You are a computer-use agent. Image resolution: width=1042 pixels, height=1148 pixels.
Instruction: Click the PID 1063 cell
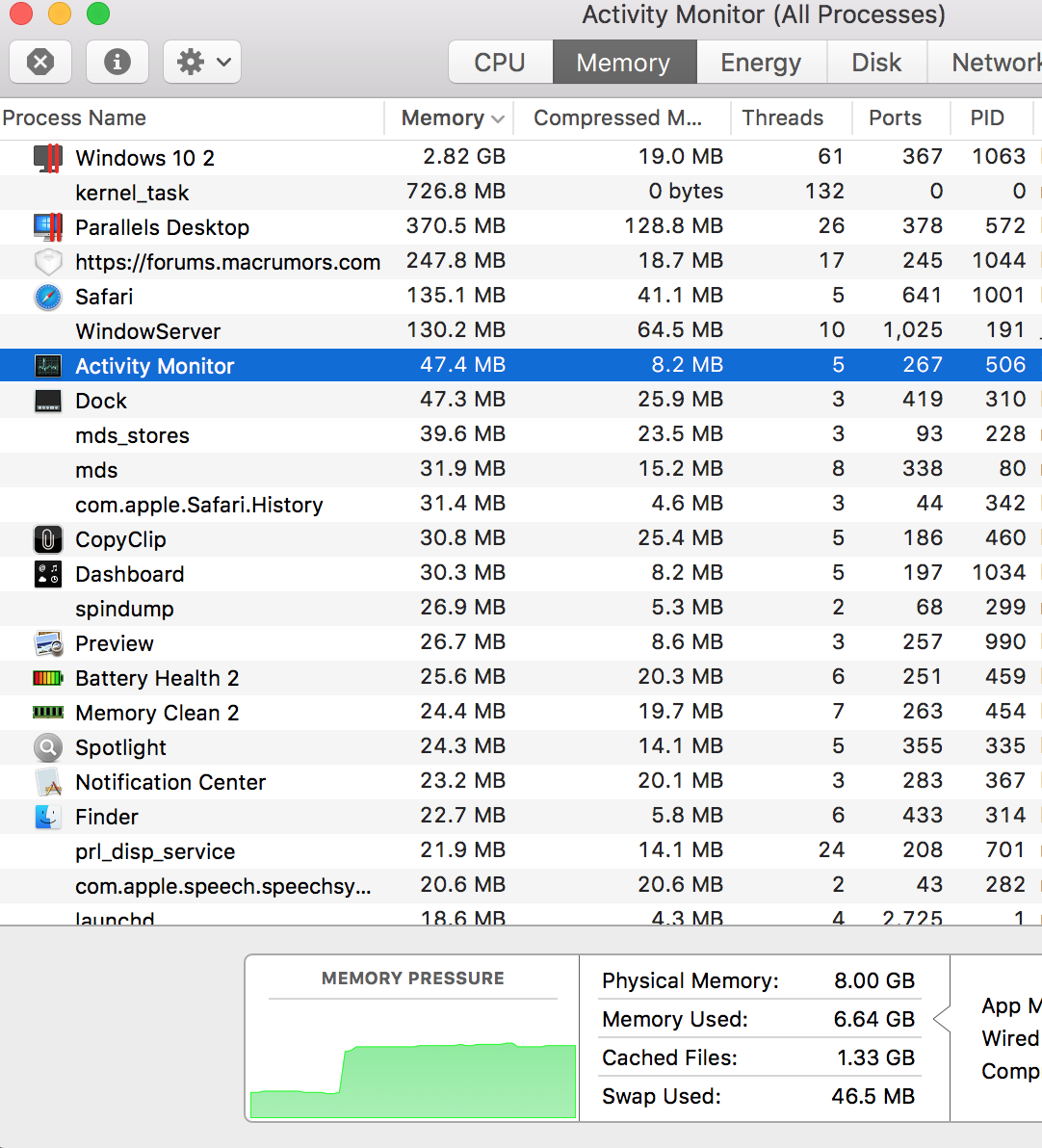(x=999, y=157)
